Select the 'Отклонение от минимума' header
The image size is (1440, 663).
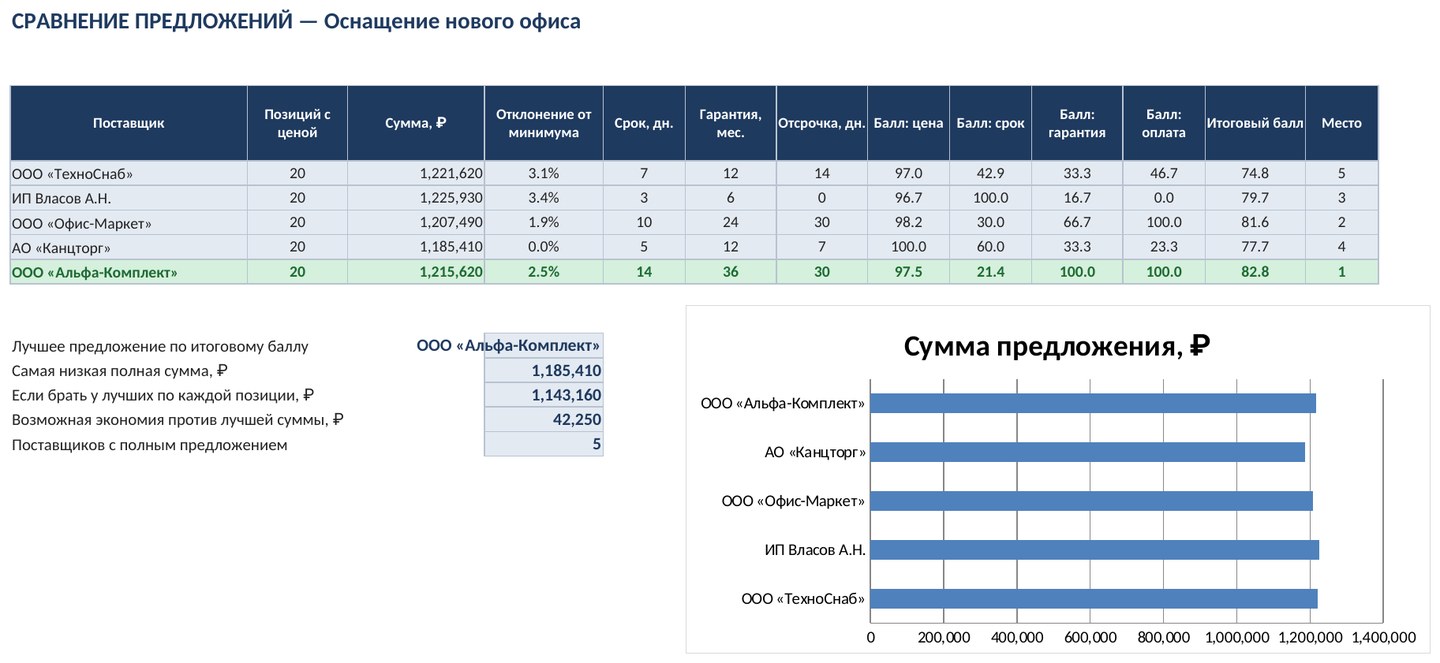[544, 123]
